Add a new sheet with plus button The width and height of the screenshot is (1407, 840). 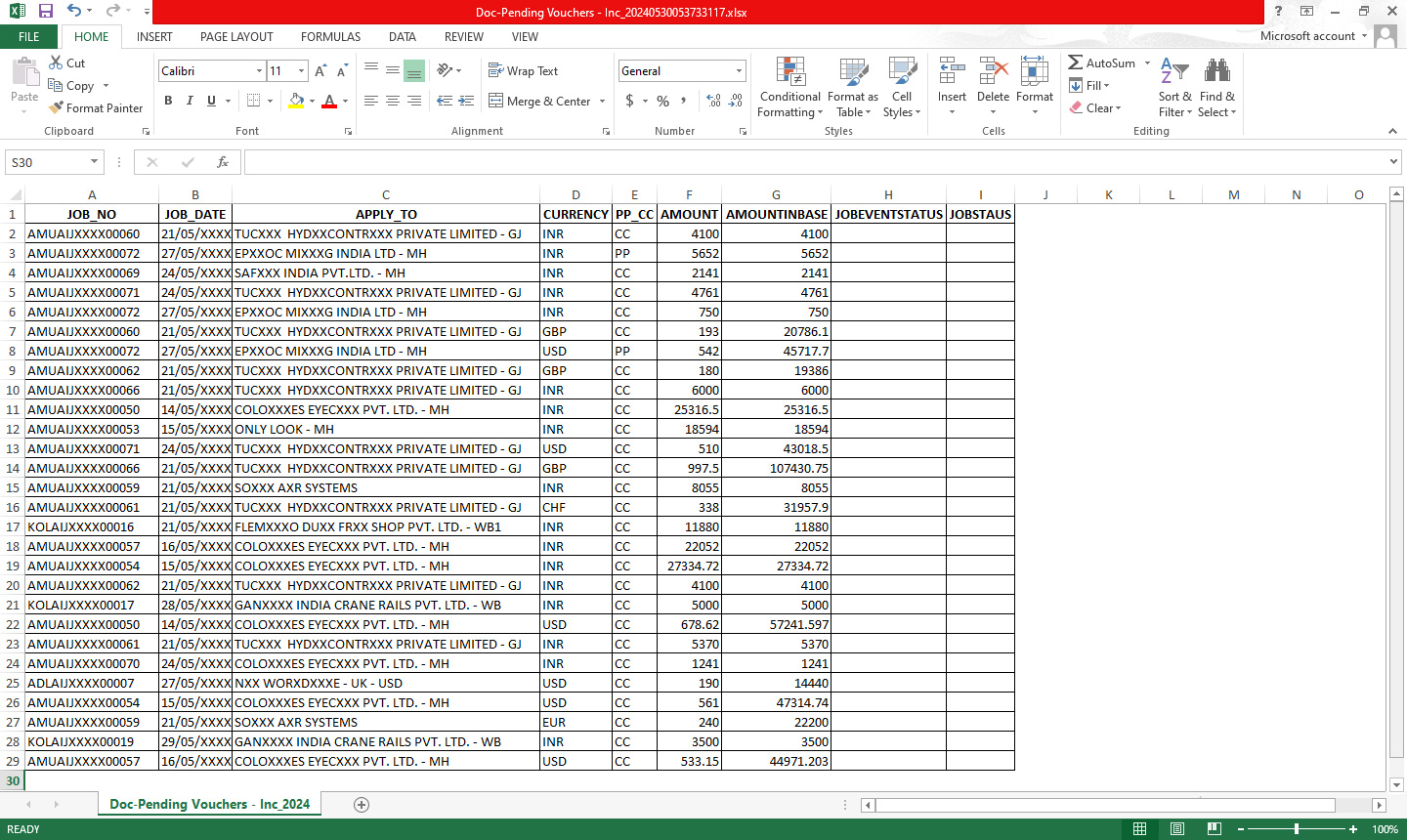[x=362, y=804]
